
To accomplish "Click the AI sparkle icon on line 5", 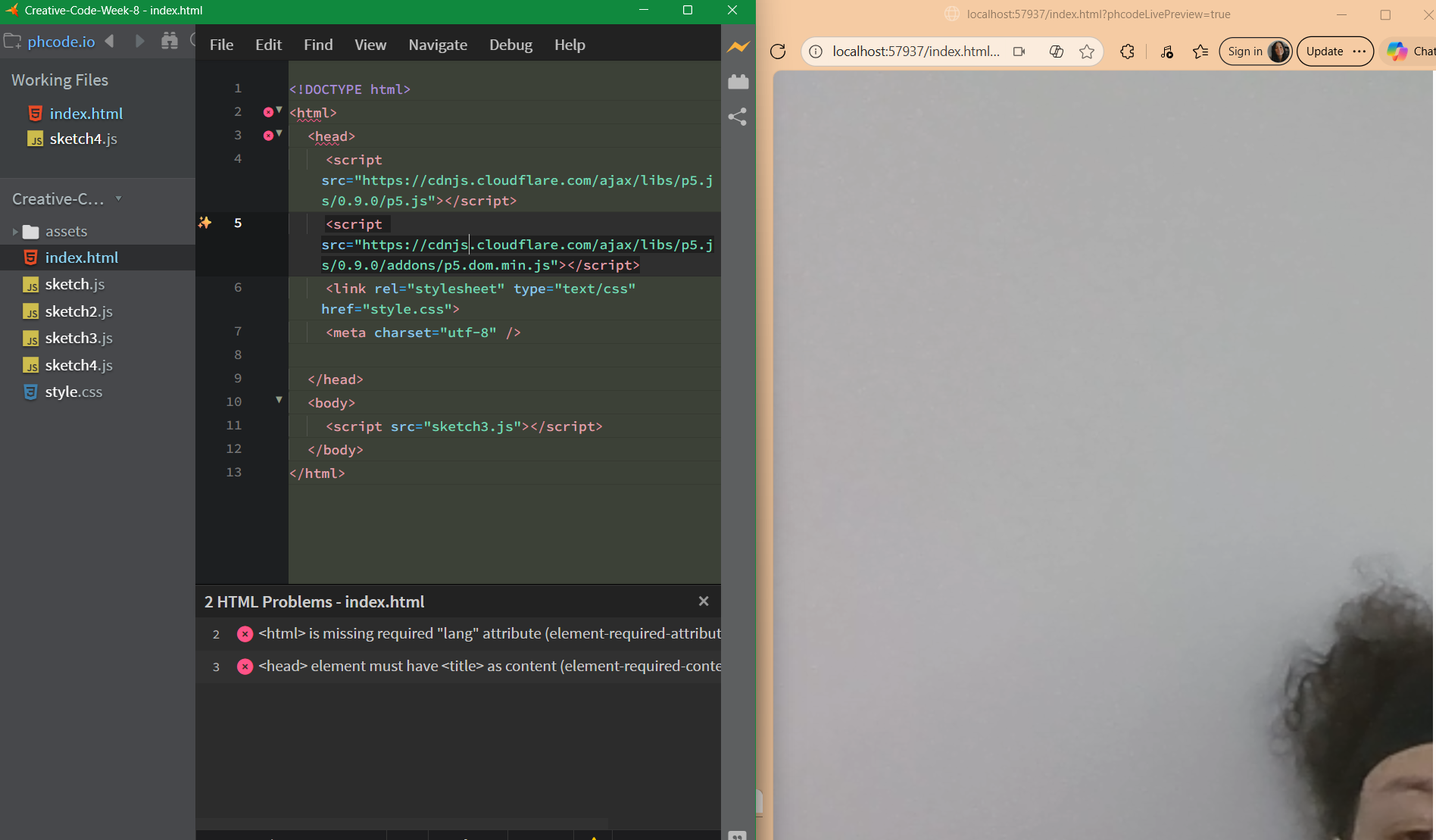I will pyautogui.click(x=204, y=223).
